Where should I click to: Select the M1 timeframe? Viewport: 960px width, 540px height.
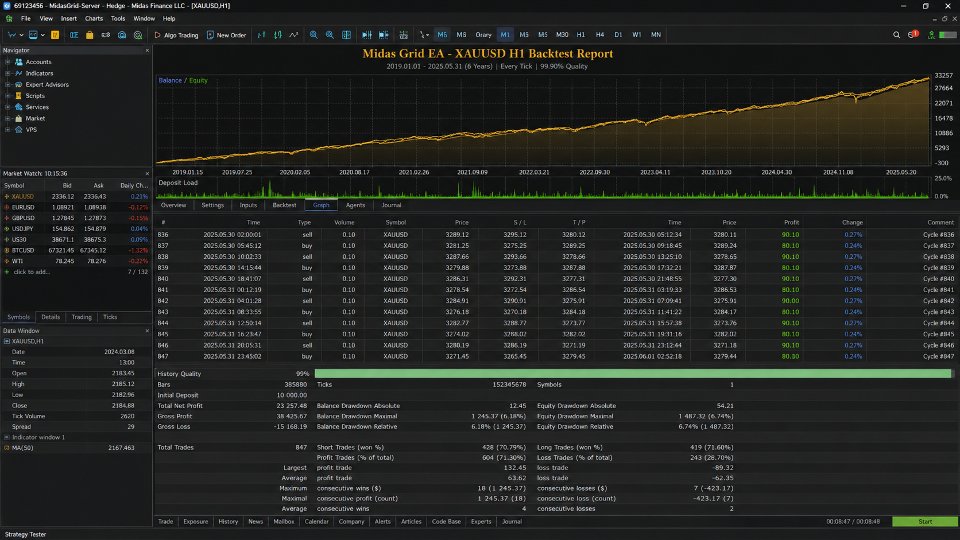point(505,35)
